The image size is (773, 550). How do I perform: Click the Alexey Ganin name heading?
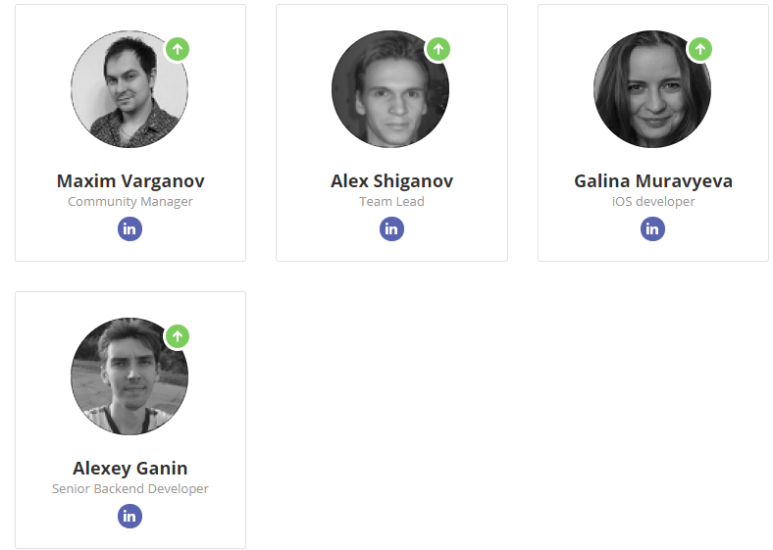(x=130, y=468)
